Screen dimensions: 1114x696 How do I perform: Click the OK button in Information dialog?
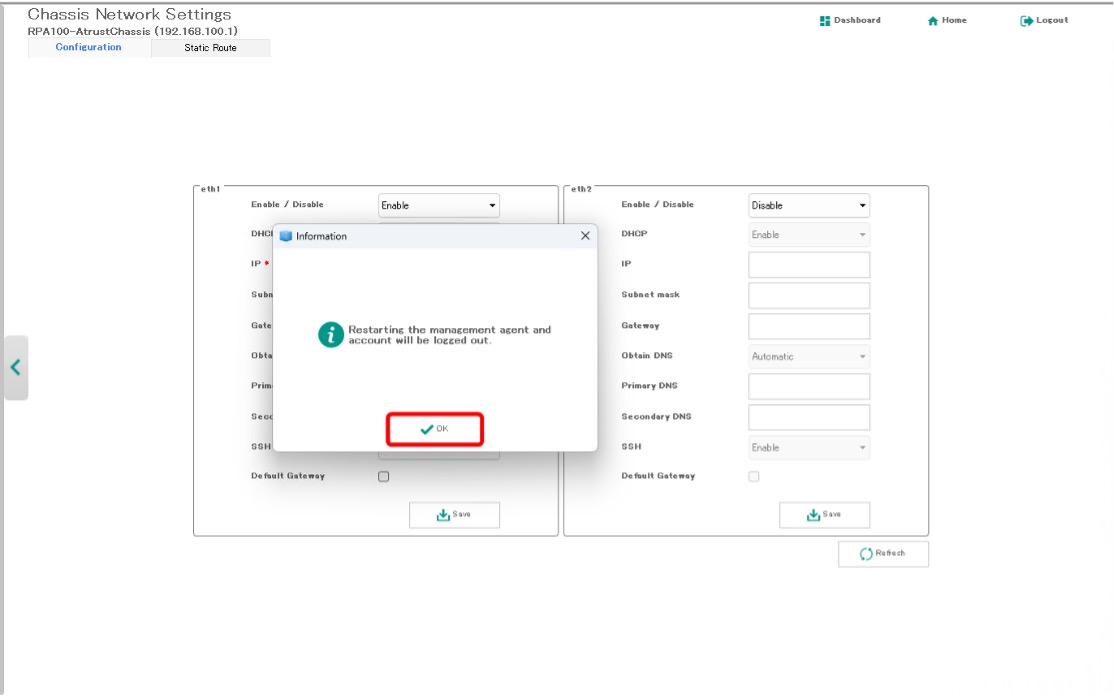pos(435,429)
